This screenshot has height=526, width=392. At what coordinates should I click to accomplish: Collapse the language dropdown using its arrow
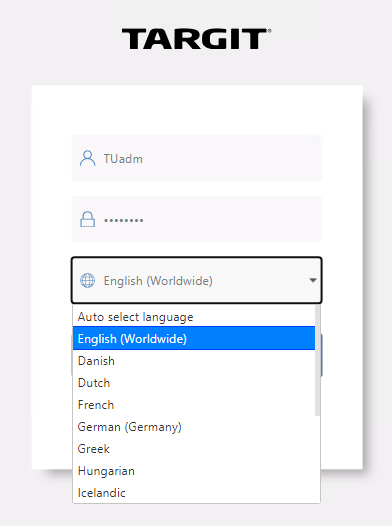click(x=313, y=280)
